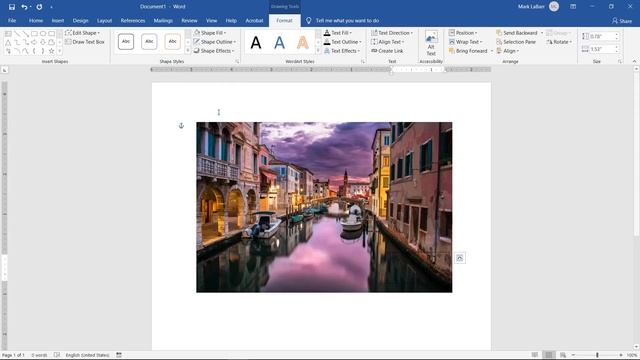The width and height of the screenshot is (640, 360).
Task: Open the Selection Pane
Action: 516,42
